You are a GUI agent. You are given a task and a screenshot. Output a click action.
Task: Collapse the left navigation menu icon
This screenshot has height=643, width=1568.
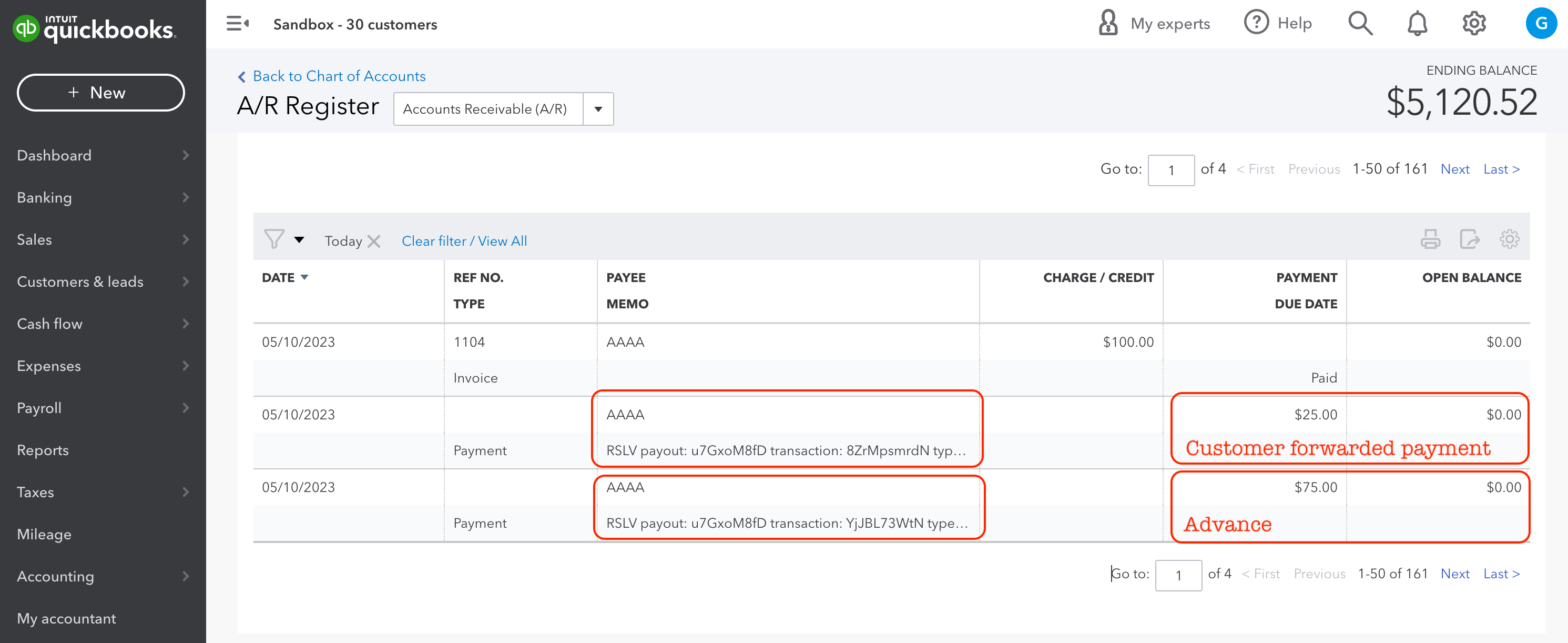[x=237, y=24]
